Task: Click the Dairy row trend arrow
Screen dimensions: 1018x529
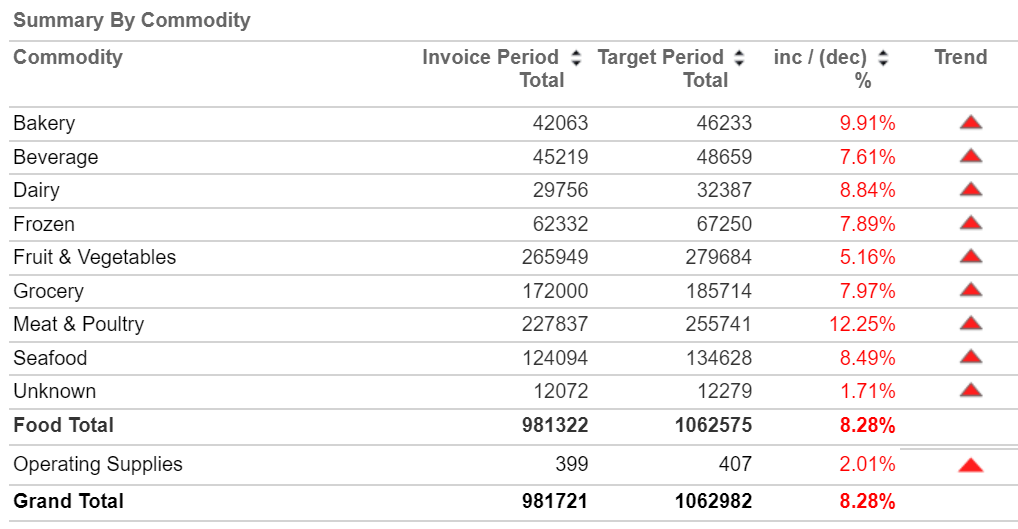Action: [970, 190]
